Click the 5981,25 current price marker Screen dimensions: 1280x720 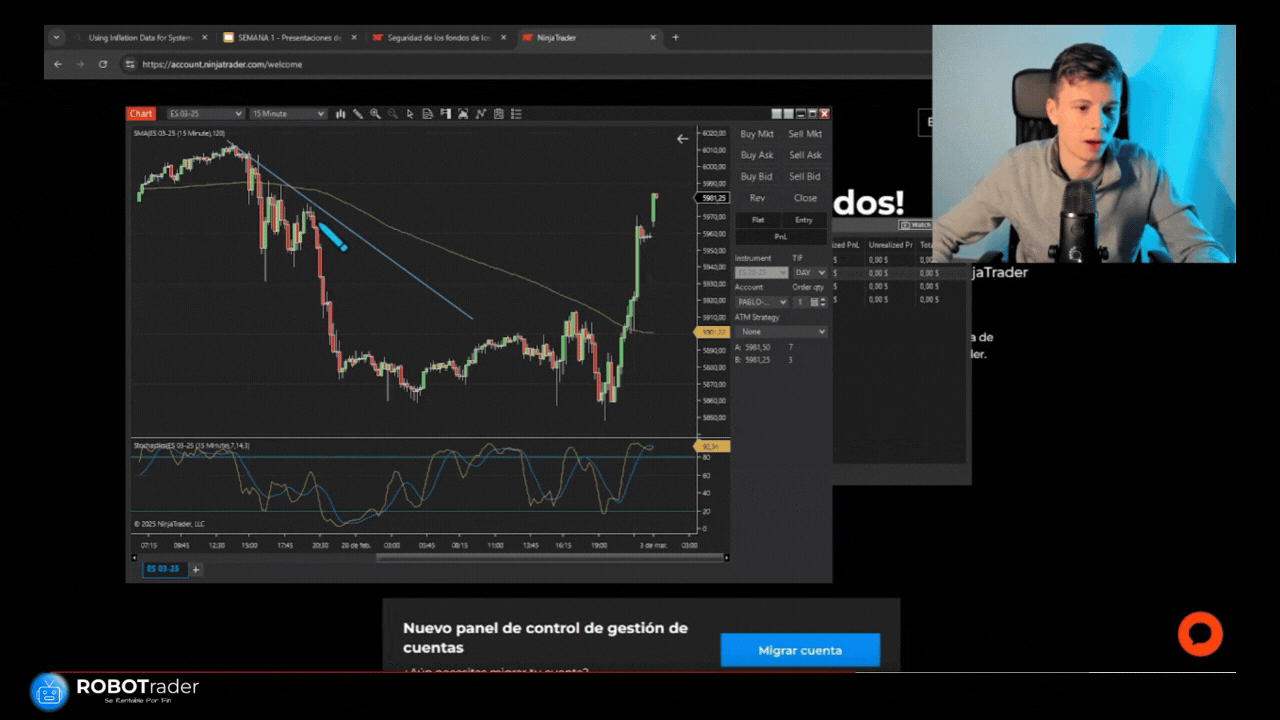pos(713,198)
